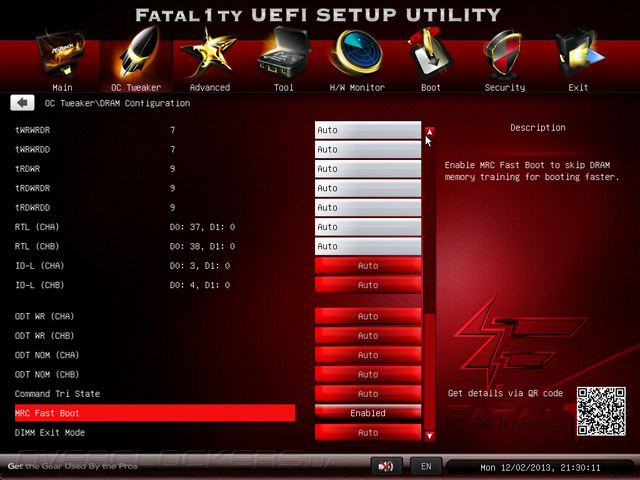Viewport: 640px width, 480px height.
Task: Click the tRDWR Auto input field
Action: [x=368, y=169]
